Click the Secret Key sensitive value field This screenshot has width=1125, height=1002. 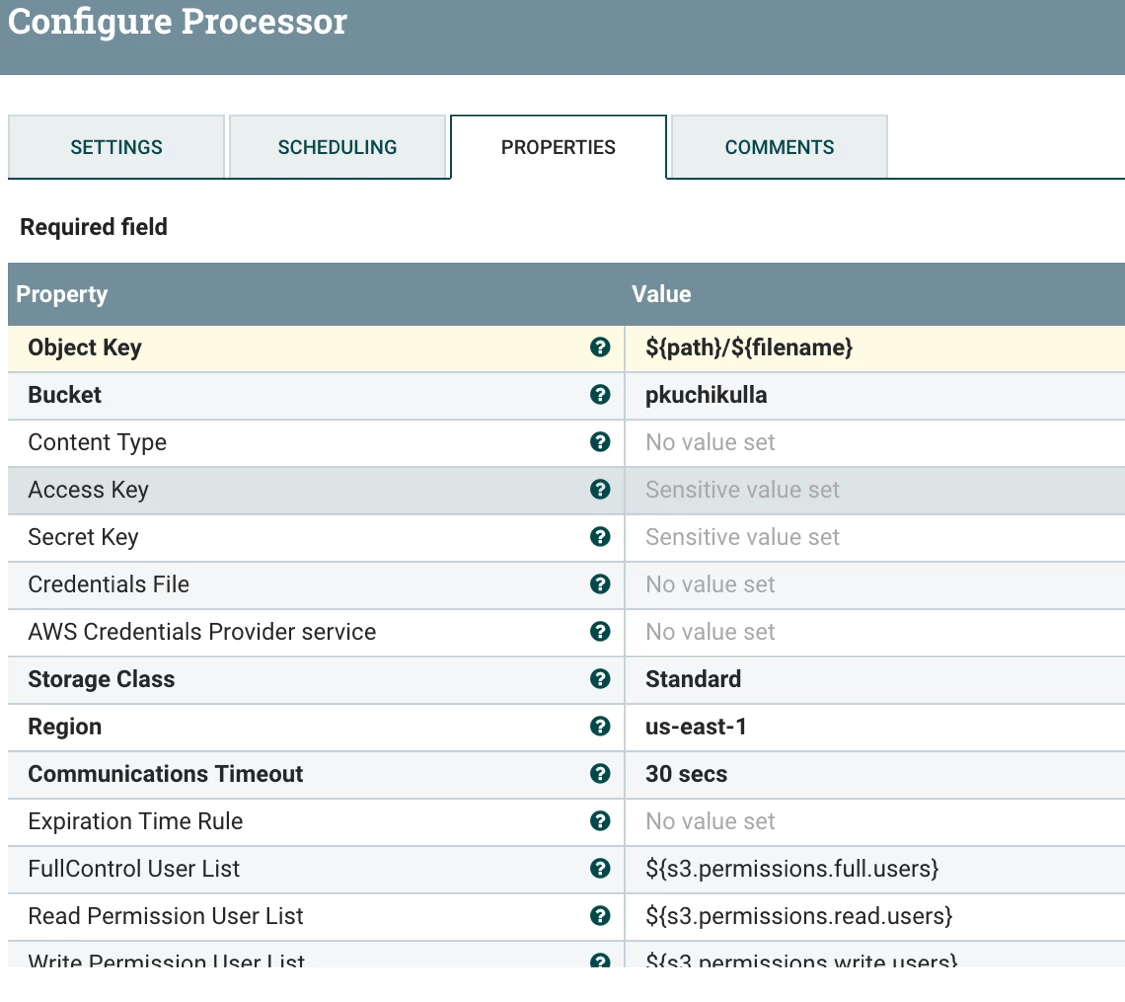point(875,537)
